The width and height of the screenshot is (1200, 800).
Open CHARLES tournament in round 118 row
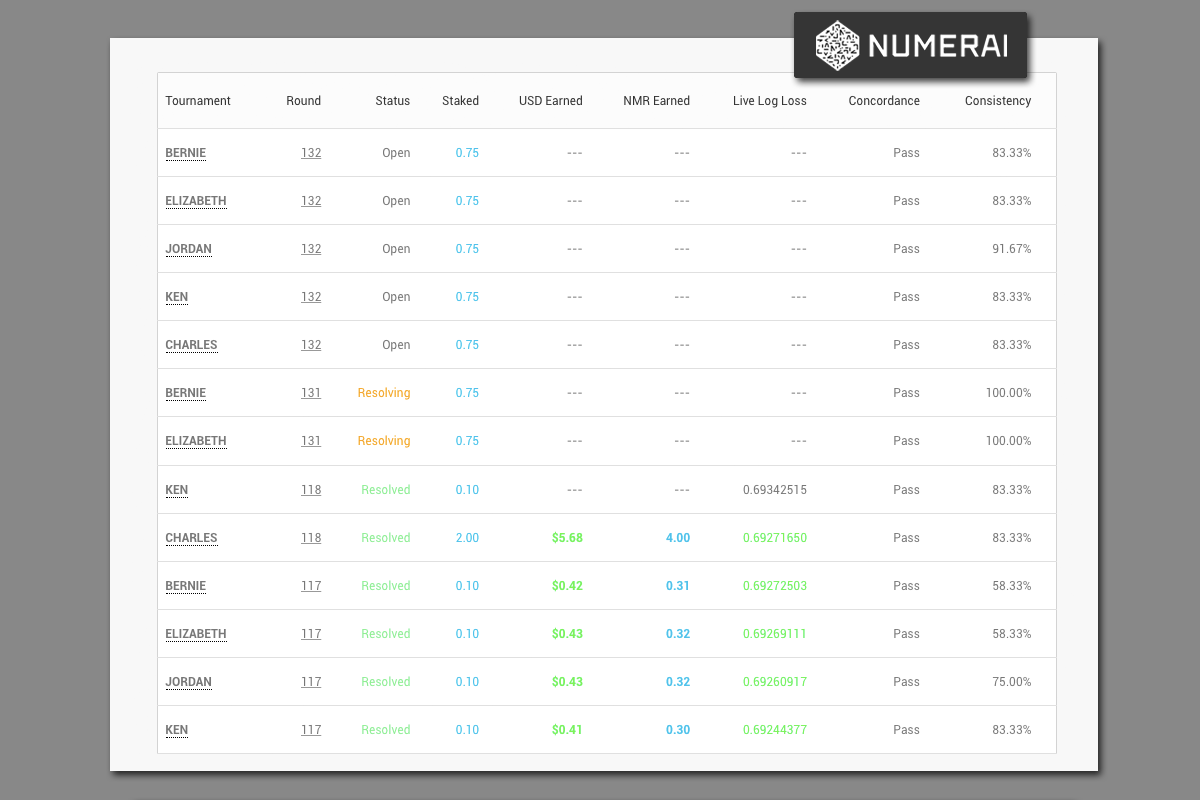point(191,538)
